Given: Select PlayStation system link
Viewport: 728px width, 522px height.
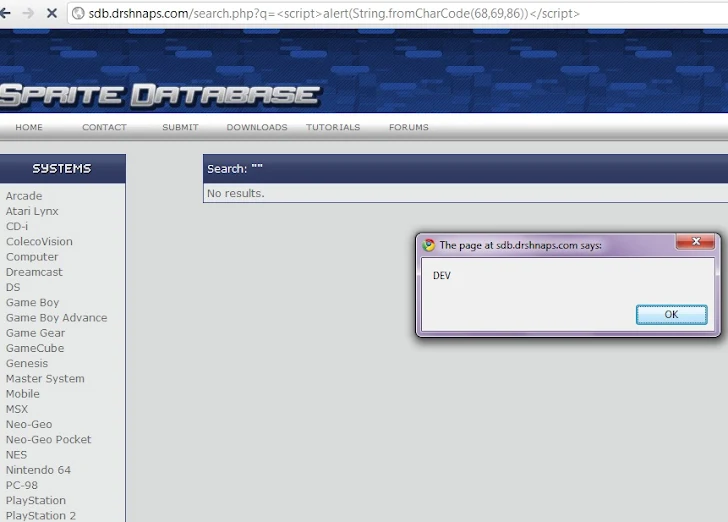Looking at the screenshot, I should click(x=36, y=501).
